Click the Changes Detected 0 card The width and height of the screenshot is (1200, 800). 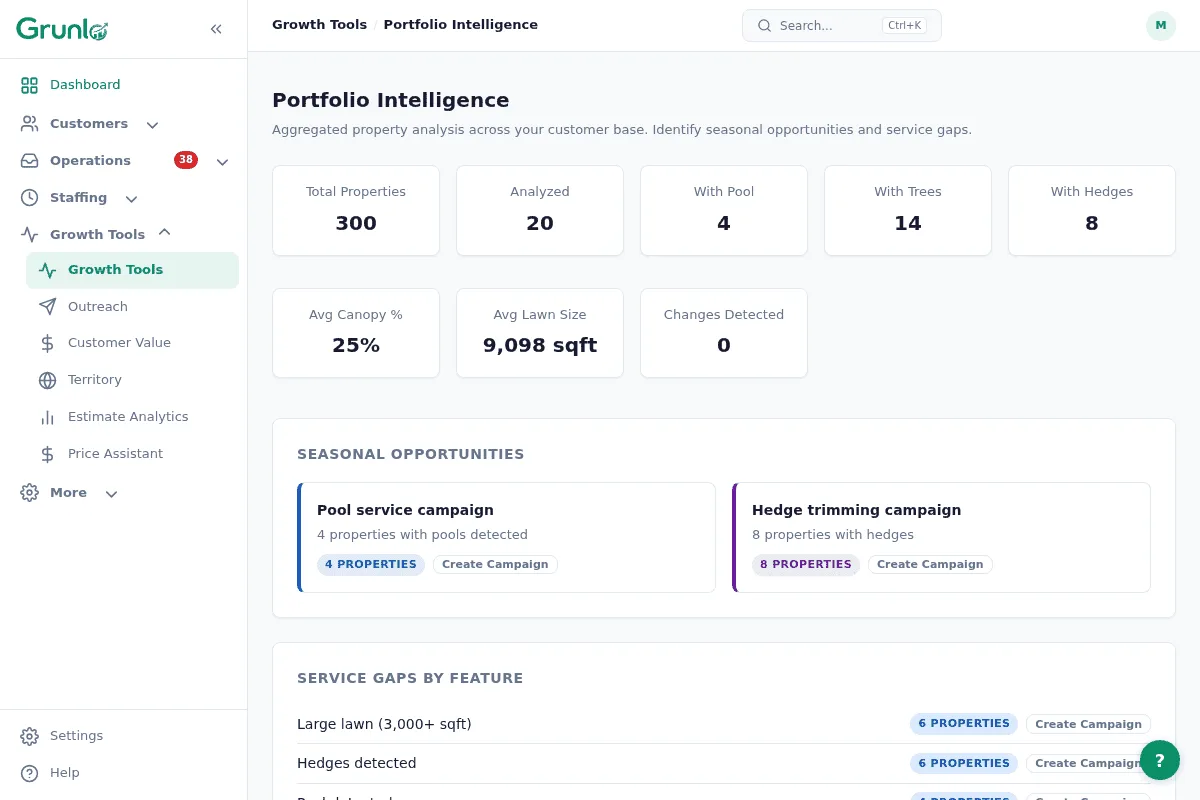tap(724, 333)
